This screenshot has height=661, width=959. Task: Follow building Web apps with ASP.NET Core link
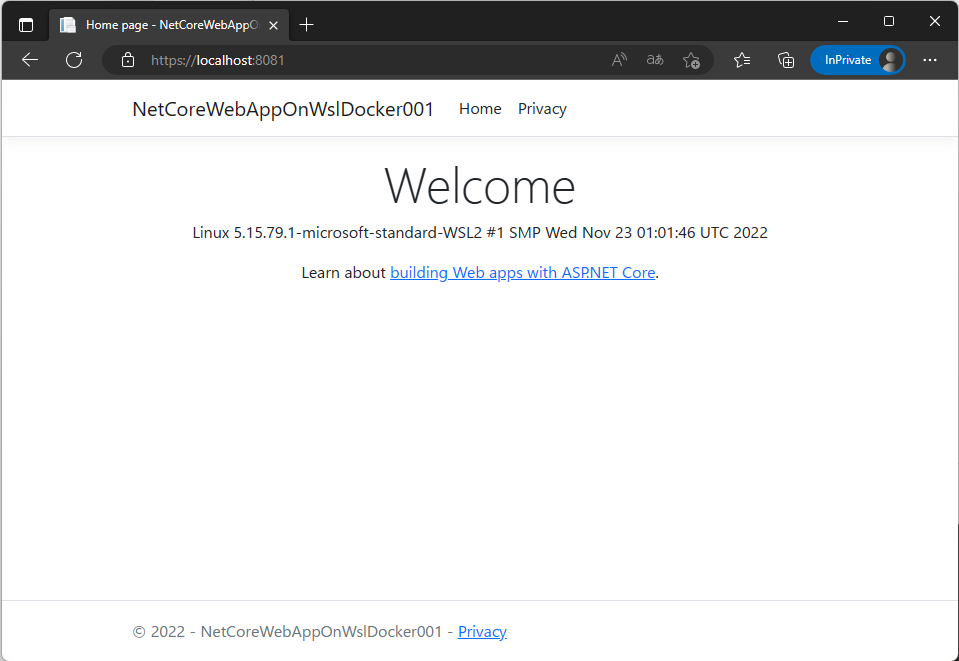pyautogui.click(x=522, y=273)
